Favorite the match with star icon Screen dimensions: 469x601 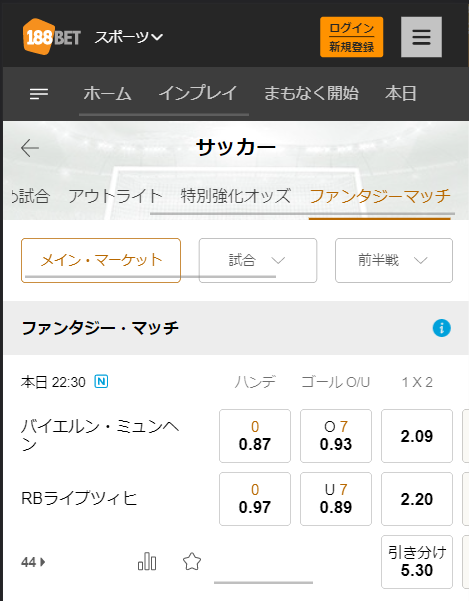192,562
